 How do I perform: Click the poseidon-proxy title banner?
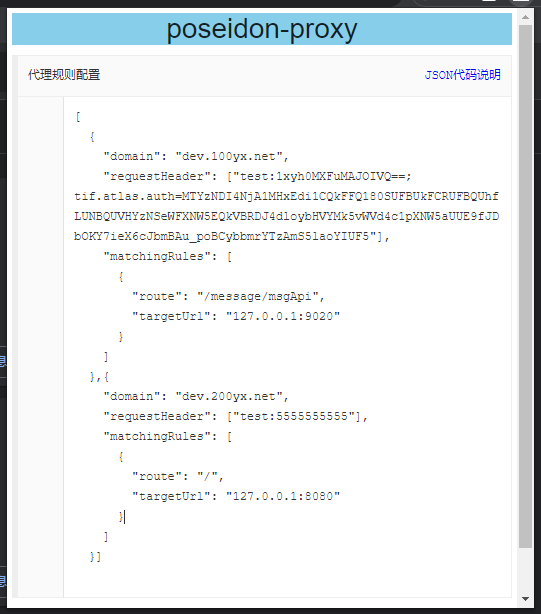[262, 29]
